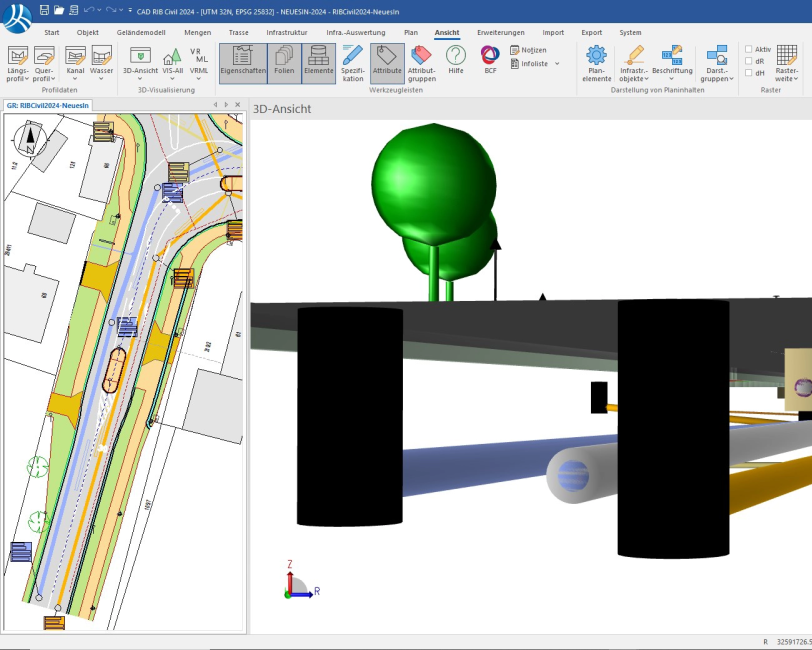The height and width of the screenshot is (650, 812).
Task: Expand the Infoliste dropdown
Action: (557, 64)
